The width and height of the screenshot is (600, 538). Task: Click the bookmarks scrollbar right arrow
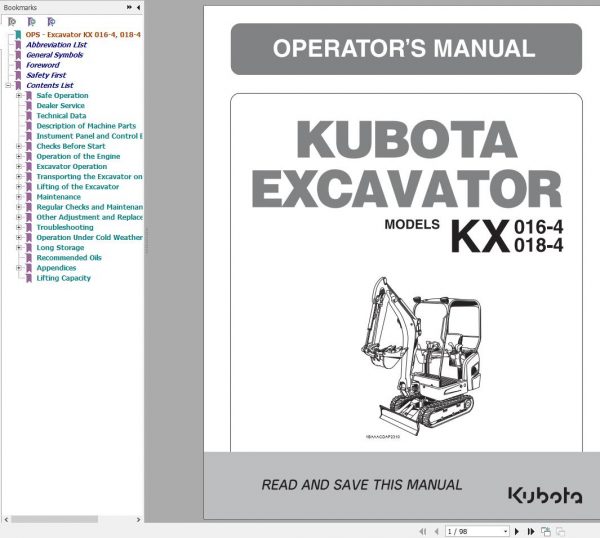point(139,520)
